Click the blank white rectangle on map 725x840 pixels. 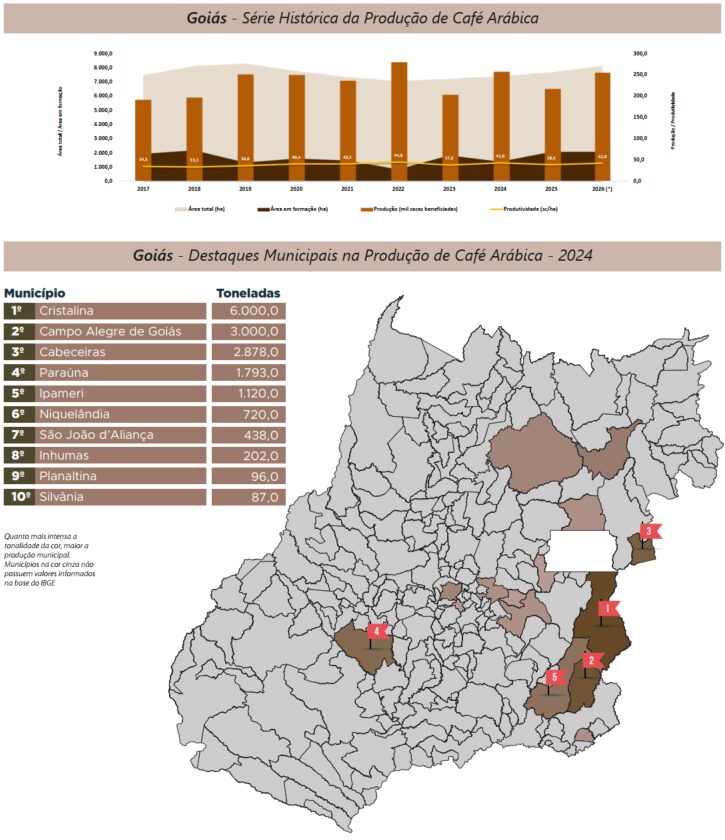(x=580, y=550)
